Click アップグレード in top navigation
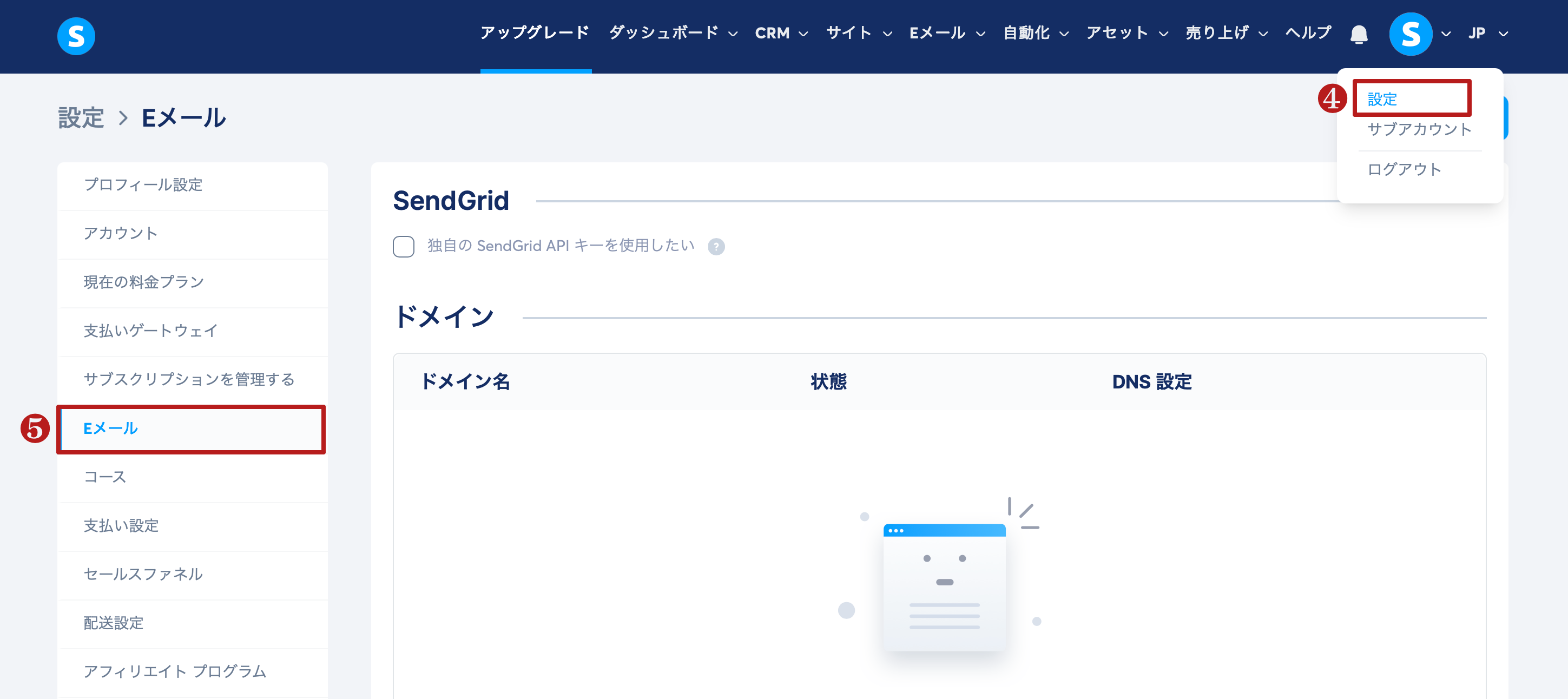The width and height of the screenshot is (1568, 699). (535, 33)
